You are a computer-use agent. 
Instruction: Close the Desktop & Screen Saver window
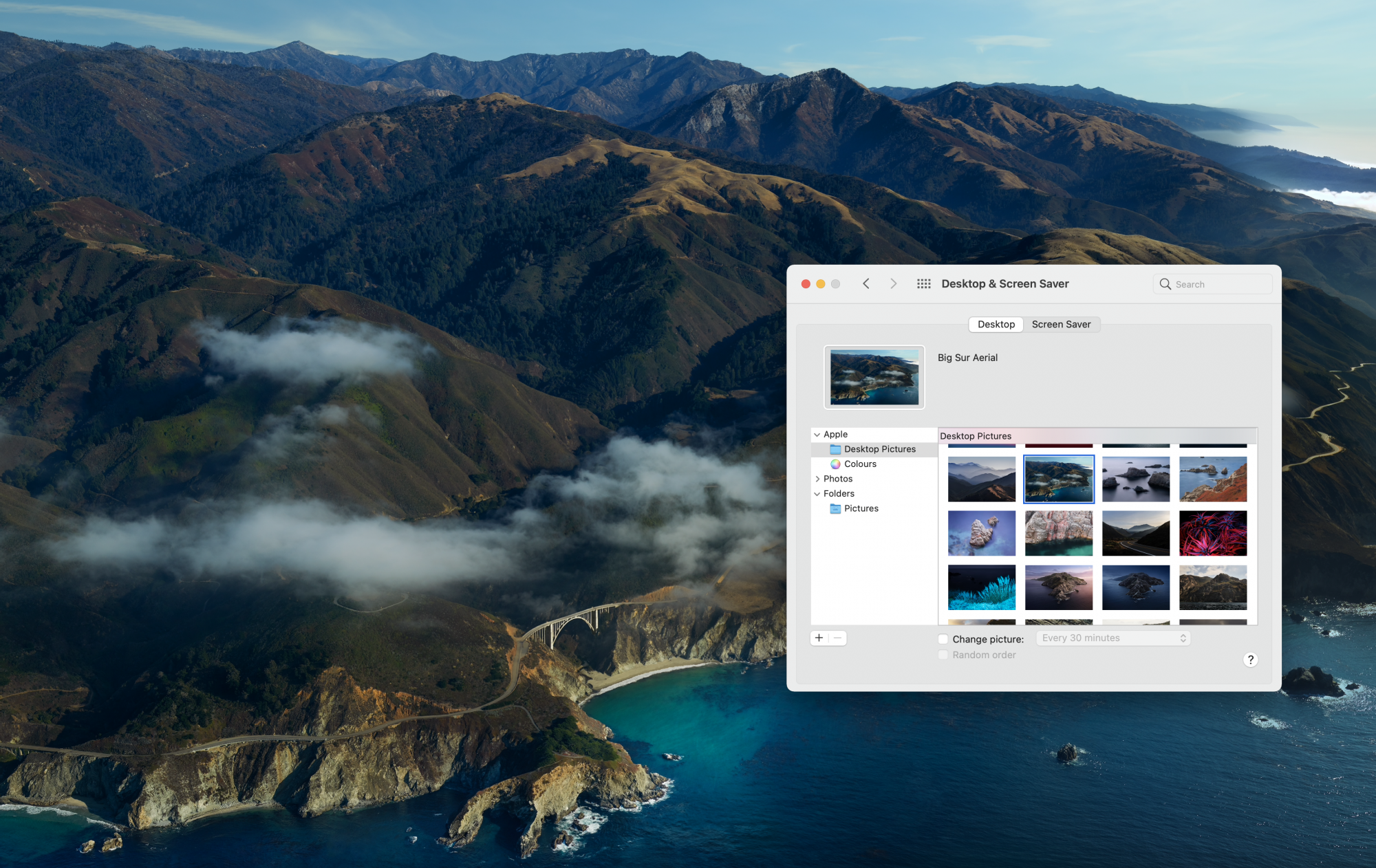coord(806,284)
